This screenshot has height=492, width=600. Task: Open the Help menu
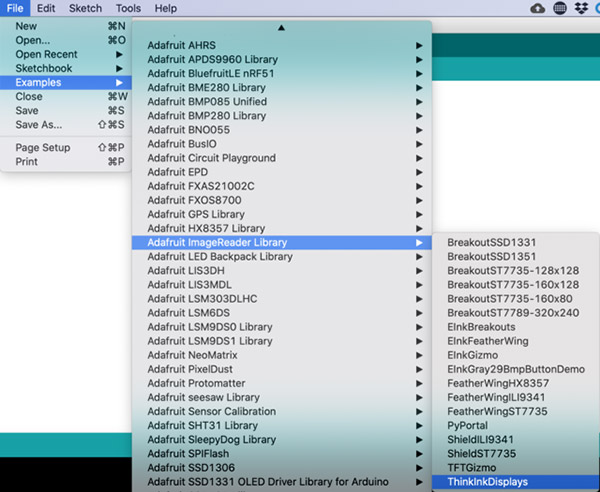(x=166, y=8)
